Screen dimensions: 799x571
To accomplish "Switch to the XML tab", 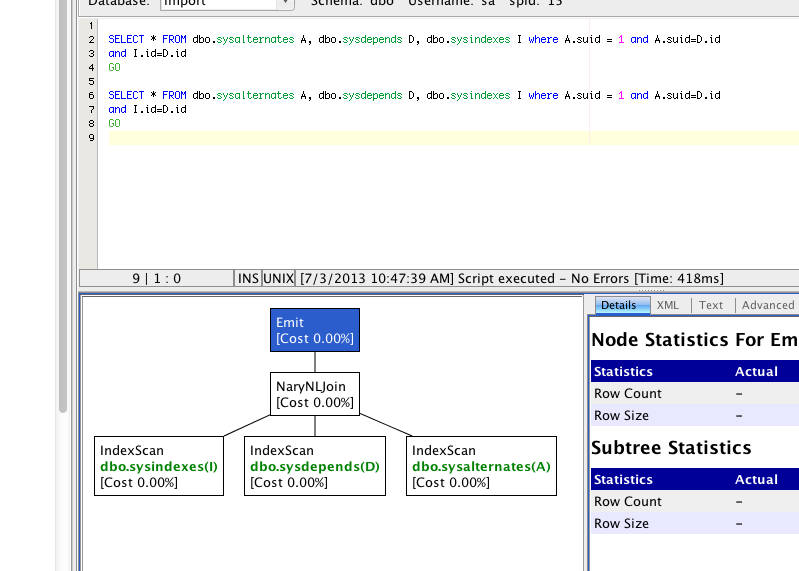I will coord(668,305).
